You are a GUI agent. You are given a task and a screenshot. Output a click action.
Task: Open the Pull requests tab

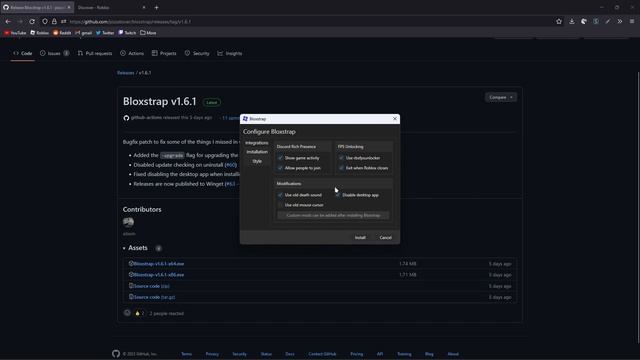95,53
